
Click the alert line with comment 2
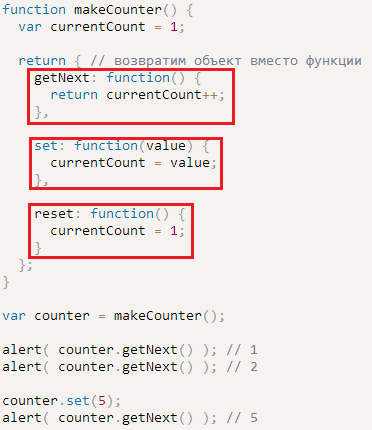click(130, 367)
